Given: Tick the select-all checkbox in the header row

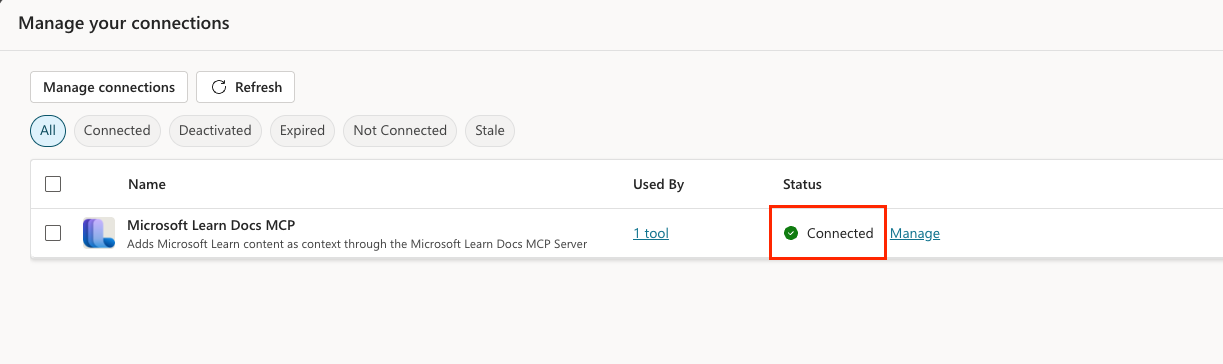Looking at the screenshot, I should click(x=54, y=184).
